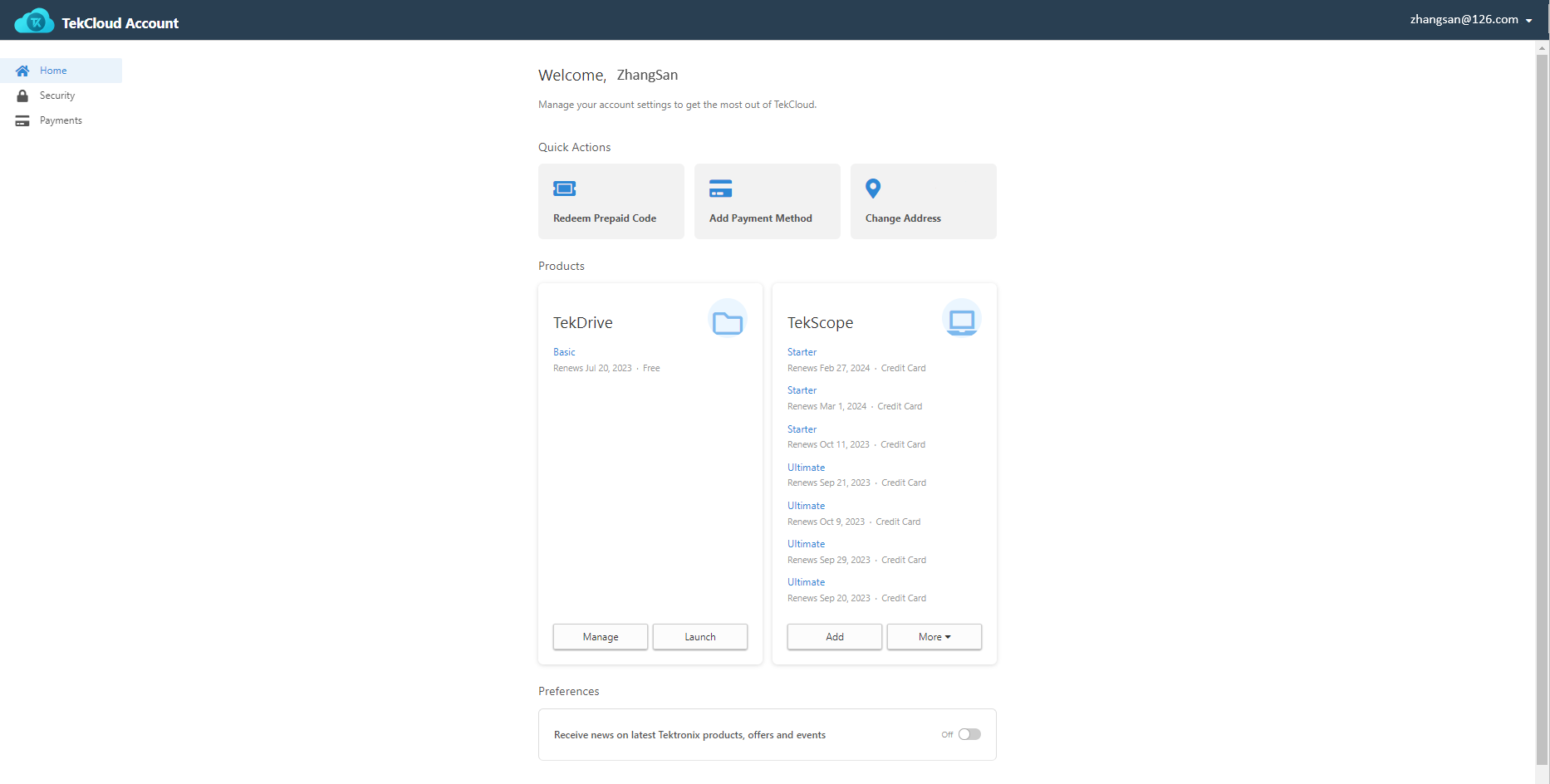
Task: Click the Preferences section heading
Action: pyautogui.click(x=568, y=691)
